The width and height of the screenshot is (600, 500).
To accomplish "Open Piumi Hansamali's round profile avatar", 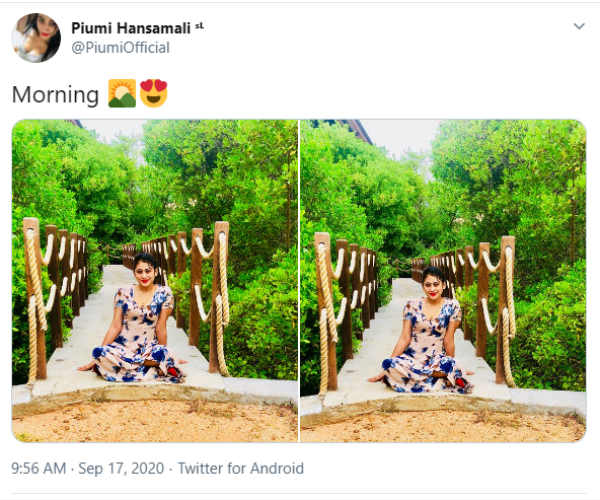I will pos(36,37).
